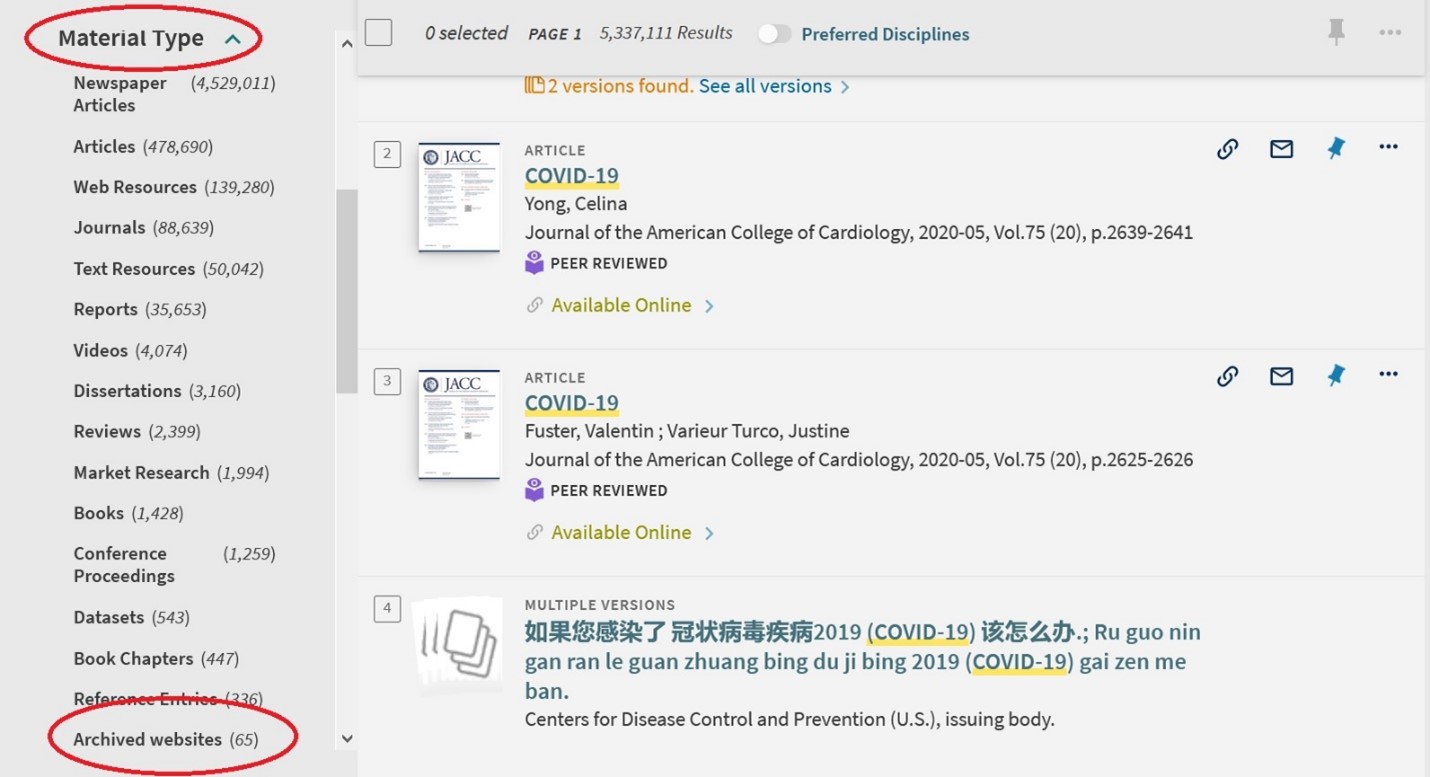This screenshot has height=777, width=1430.
Task: Pin the COVID-19 article by Yong, Celina
Action: (1336, 147)
